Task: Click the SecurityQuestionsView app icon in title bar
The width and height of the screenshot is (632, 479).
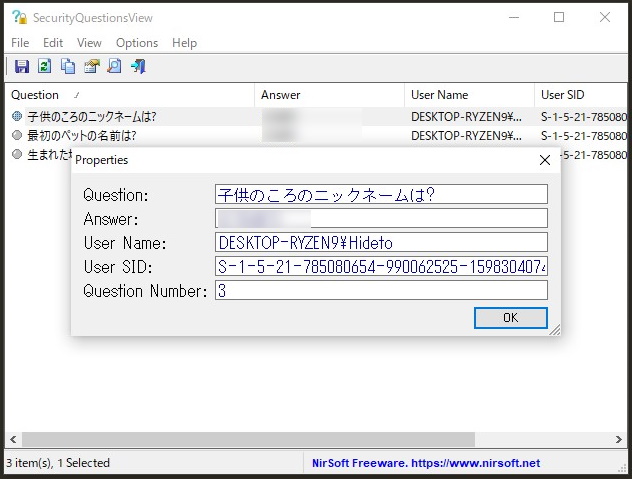Action: point(19,17)
